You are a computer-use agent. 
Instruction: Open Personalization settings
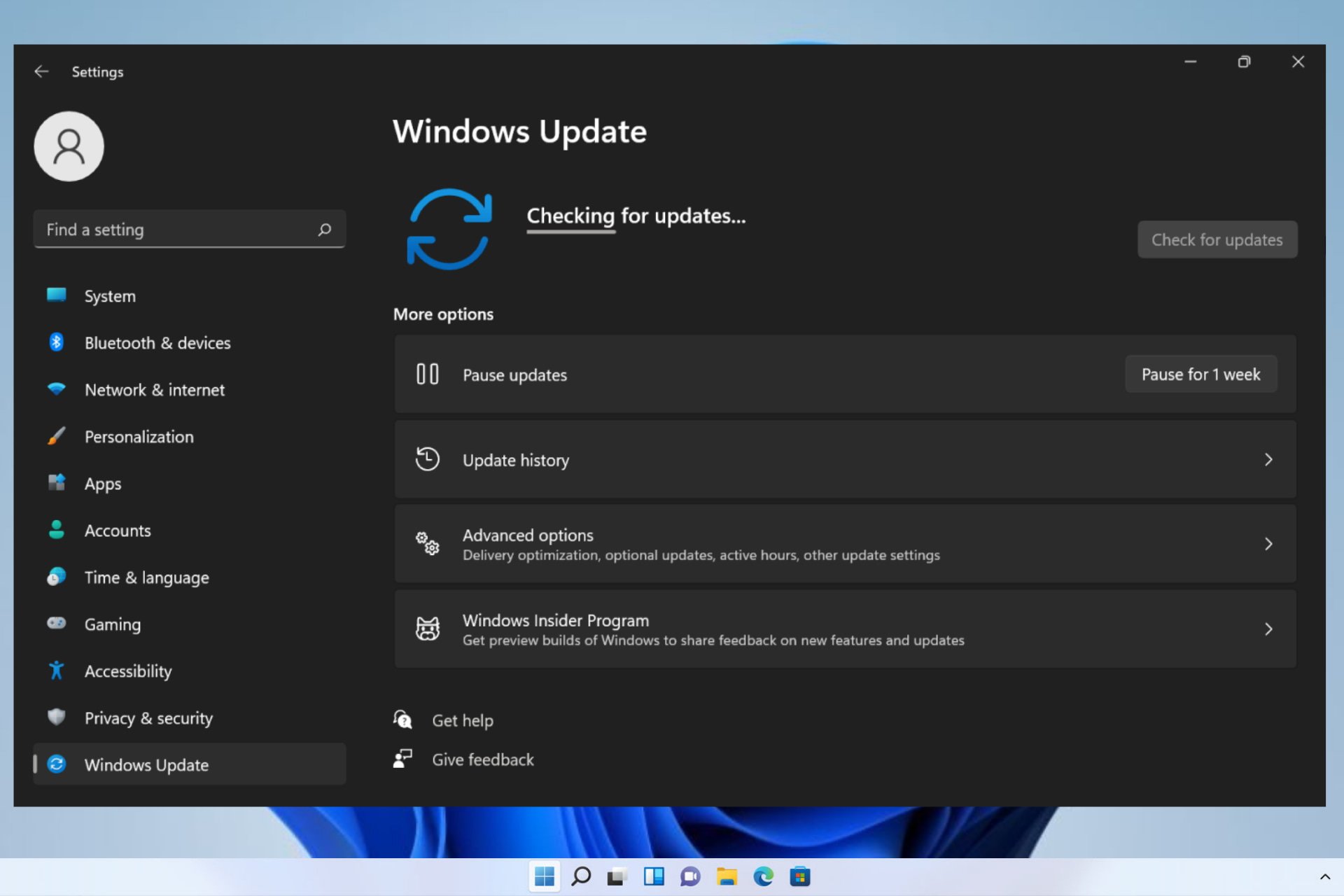(x=139, y=436)
